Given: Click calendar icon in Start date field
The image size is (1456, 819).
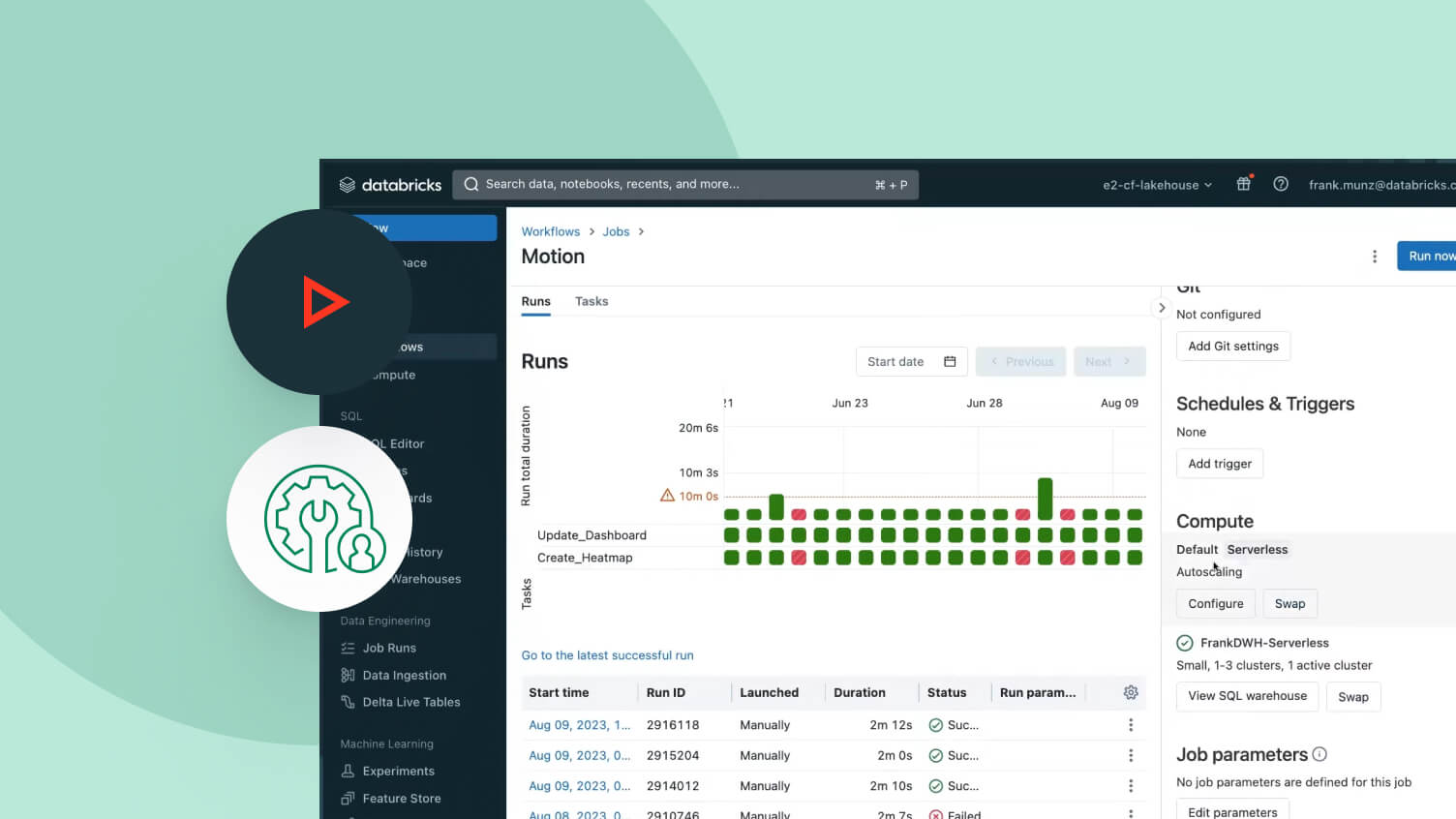Looking at the screenshot, I should pos(950,362).
